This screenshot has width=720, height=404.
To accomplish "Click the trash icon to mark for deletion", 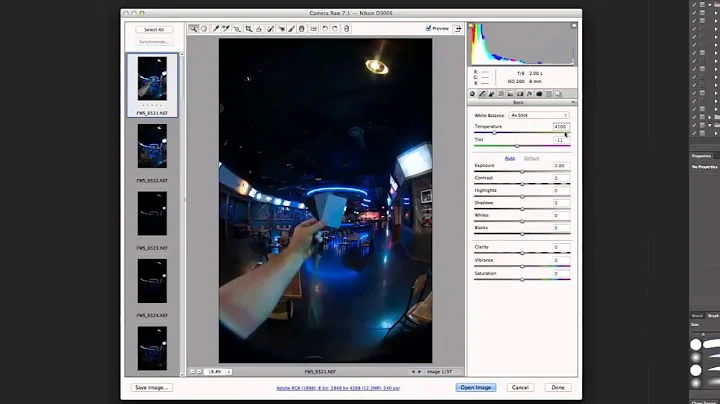I will point(347,28).
